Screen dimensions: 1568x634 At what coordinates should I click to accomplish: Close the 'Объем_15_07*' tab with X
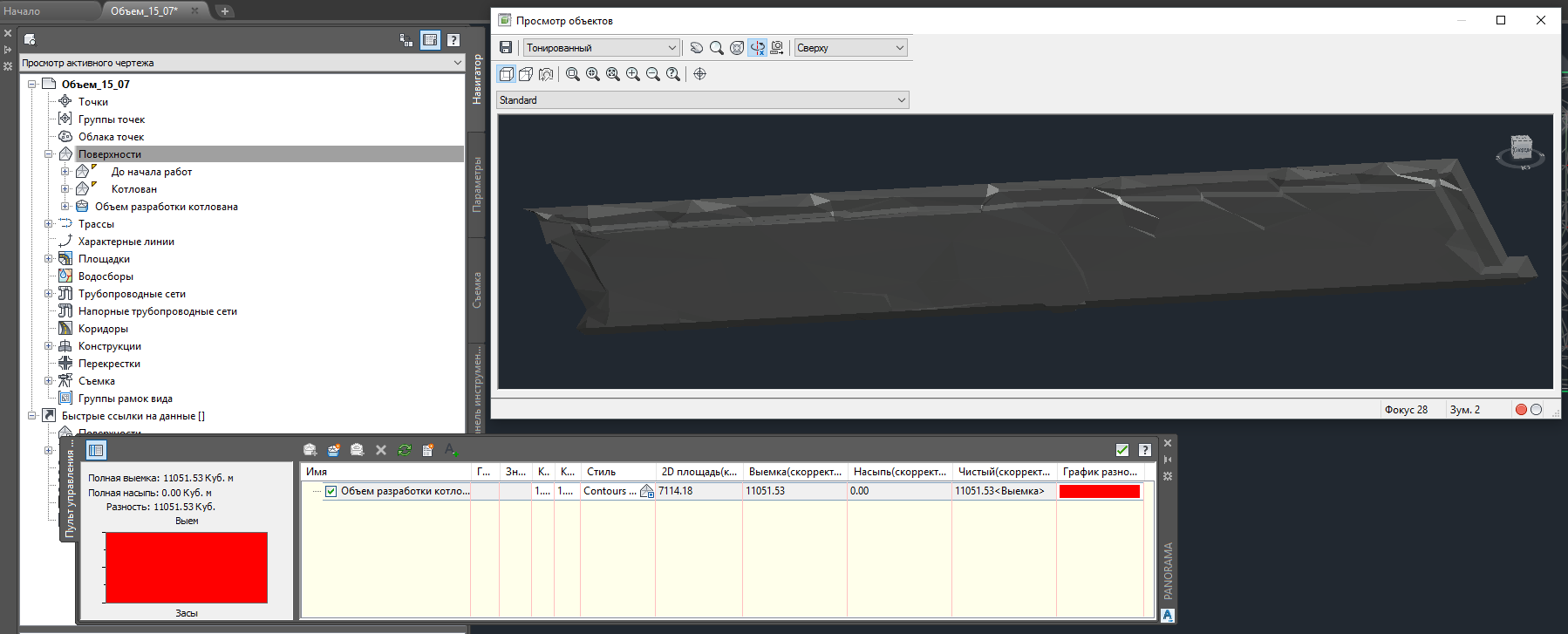[194, 10]
